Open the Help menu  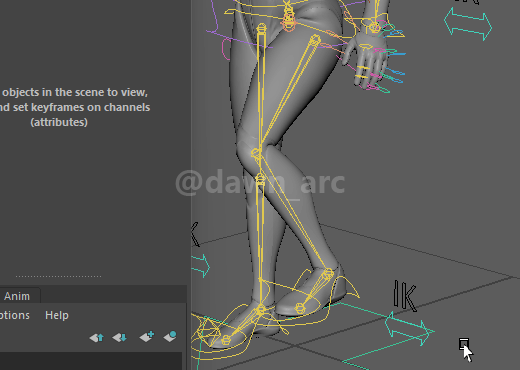57,315
